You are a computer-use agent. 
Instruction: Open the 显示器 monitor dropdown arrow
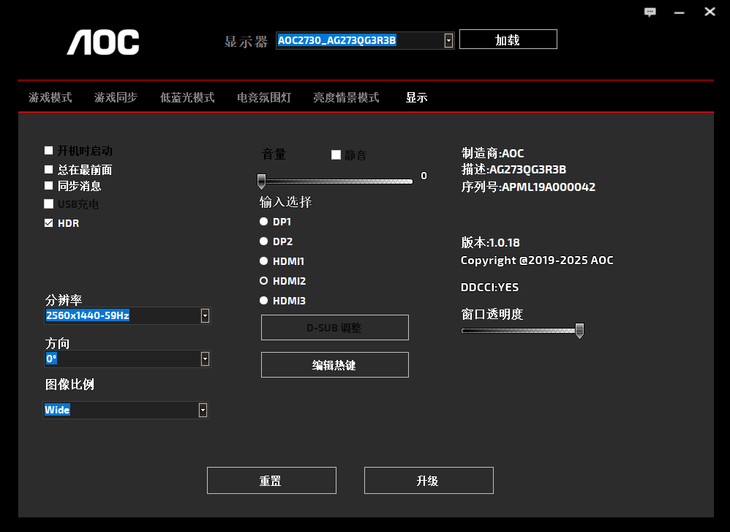click(x=448, y=40)
